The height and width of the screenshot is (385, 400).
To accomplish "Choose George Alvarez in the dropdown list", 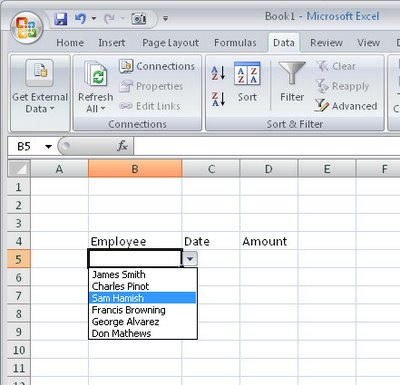I will coord(143,321).
